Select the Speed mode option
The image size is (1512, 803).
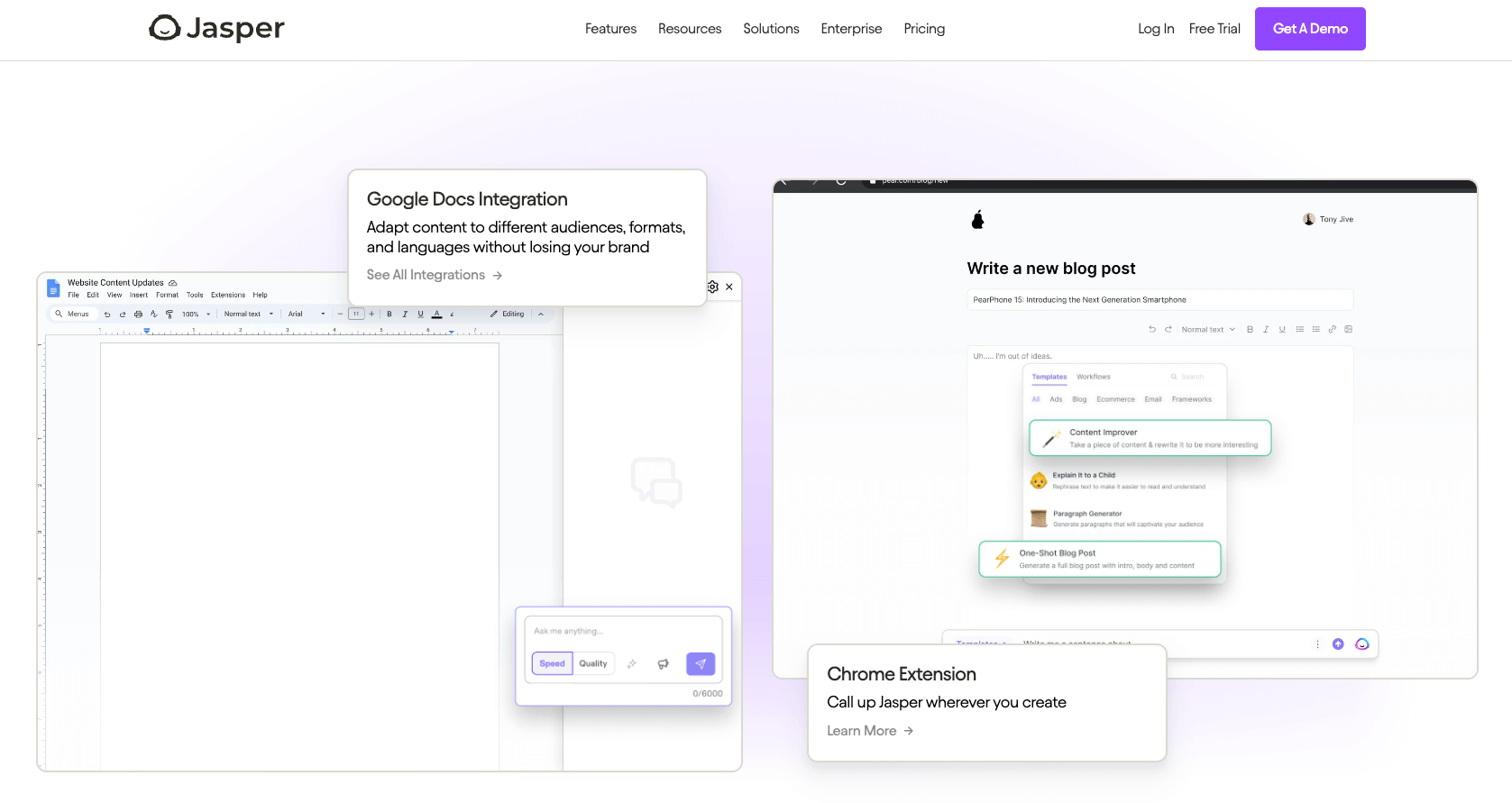(x=552, y=663)
